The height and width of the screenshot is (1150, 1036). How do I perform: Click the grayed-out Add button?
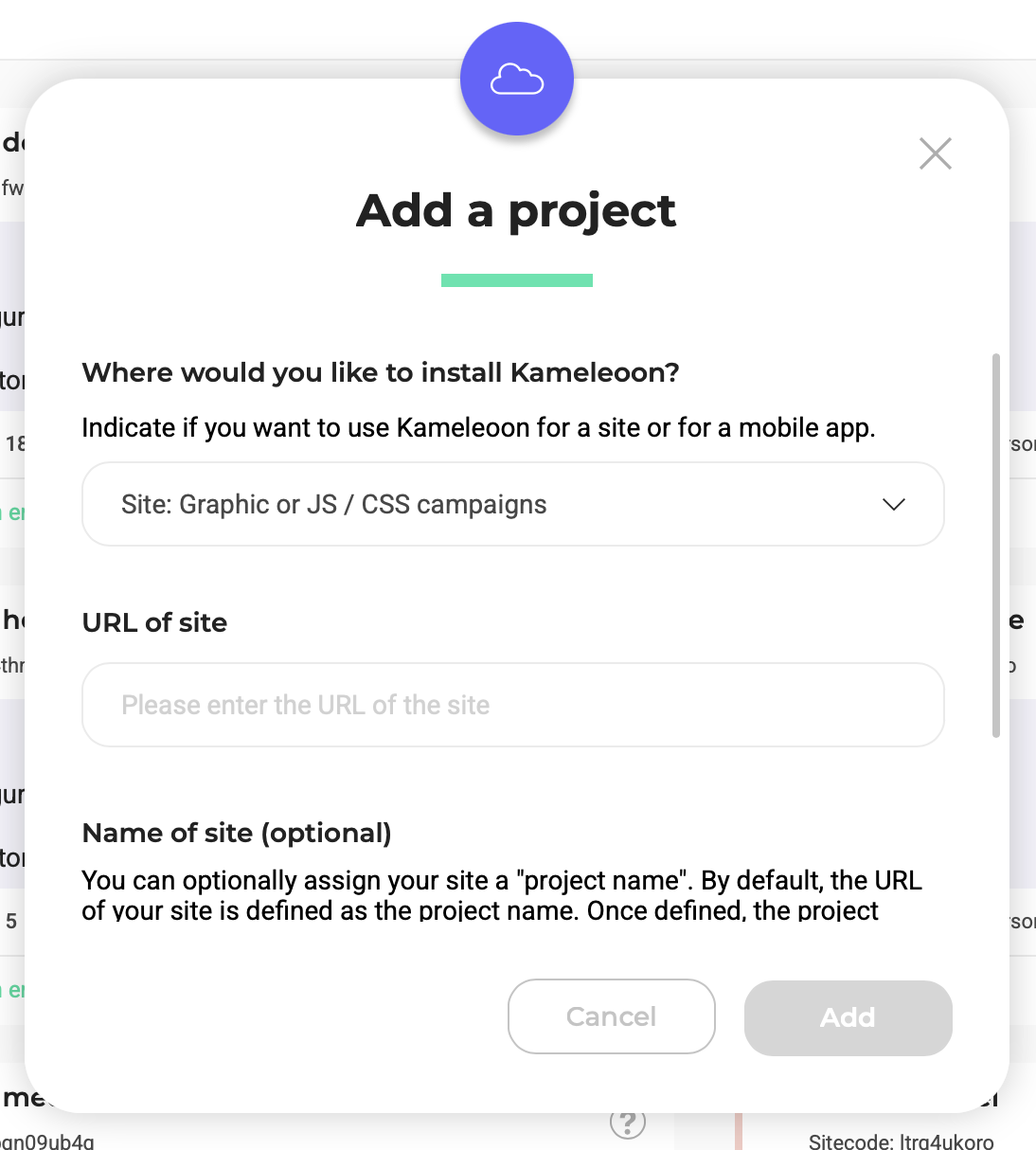tap(847, 1017)
